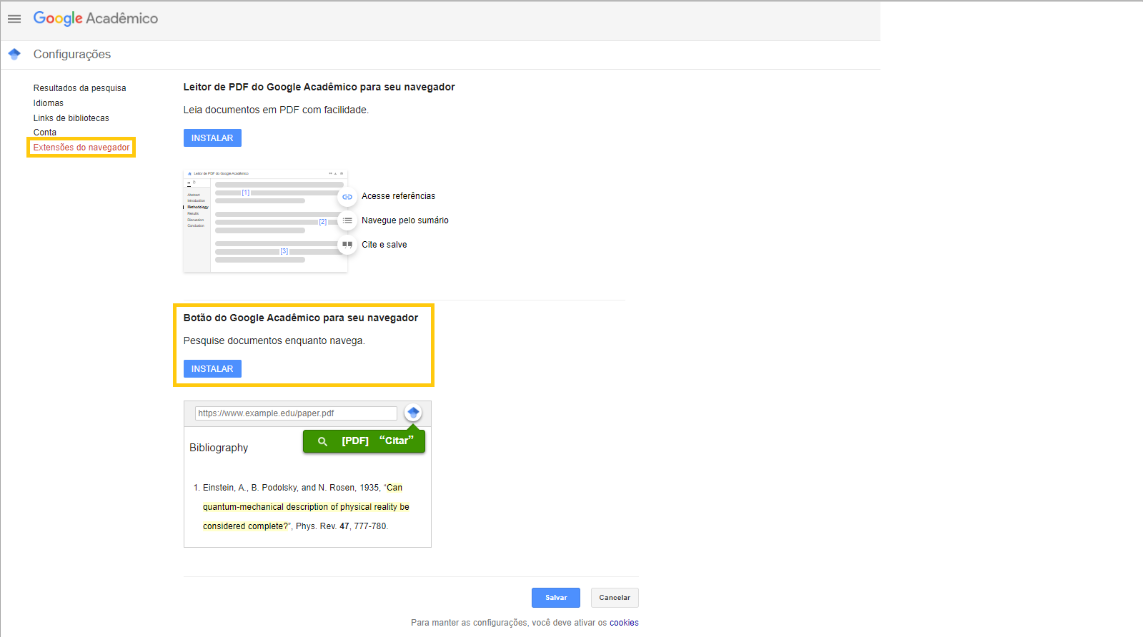Viewport: 1143px width, 637px height.
Task: Click the PDF reader preview thumbnail
Action: coord(265,222)
